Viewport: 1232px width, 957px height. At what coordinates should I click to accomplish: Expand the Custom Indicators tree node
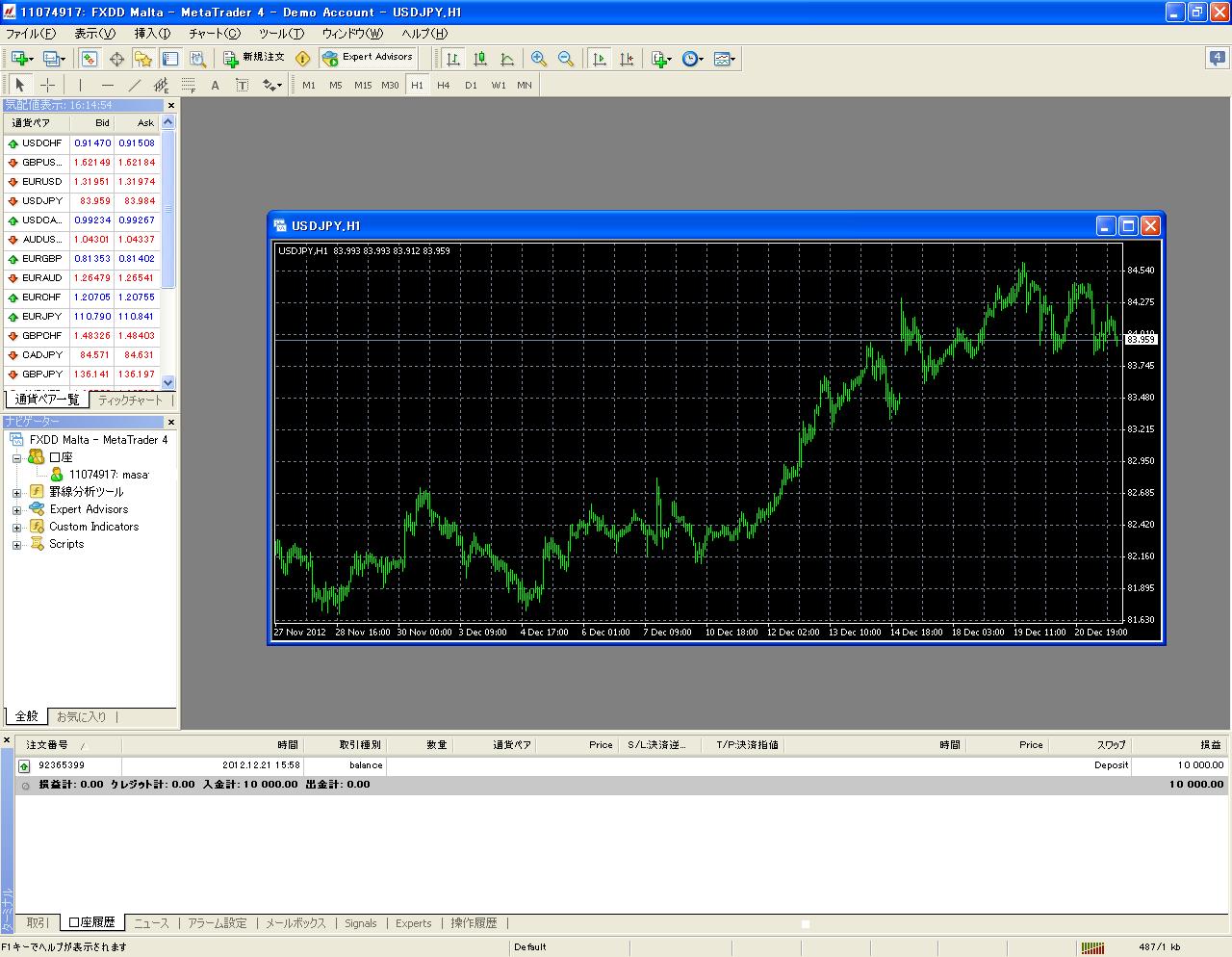(16, 528)
